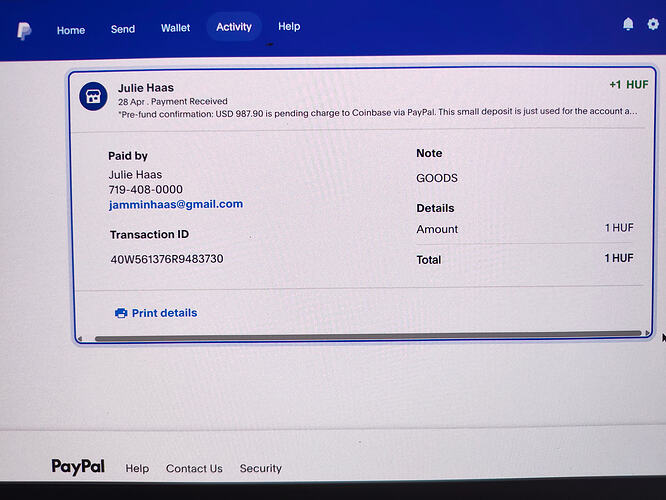Open the Send menu item
This screenshot has width=666, height=500.
123,29
